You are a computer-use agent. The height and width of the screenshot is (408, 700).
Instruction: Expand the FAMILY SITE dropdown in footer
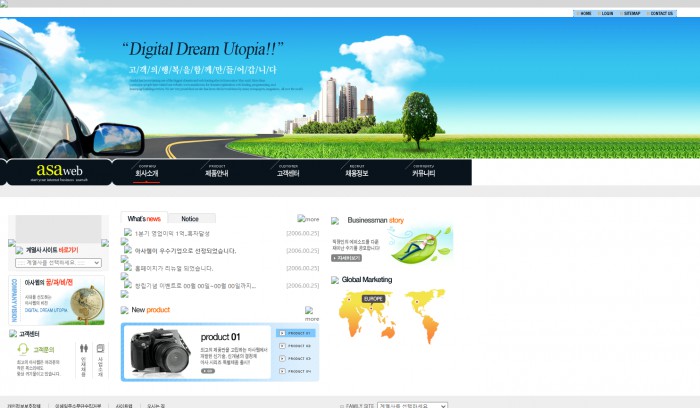point(412,405)
